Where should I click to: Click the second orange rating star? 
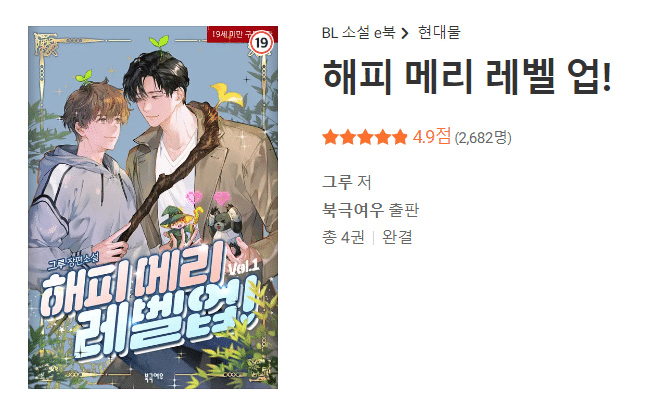point(348,137)
